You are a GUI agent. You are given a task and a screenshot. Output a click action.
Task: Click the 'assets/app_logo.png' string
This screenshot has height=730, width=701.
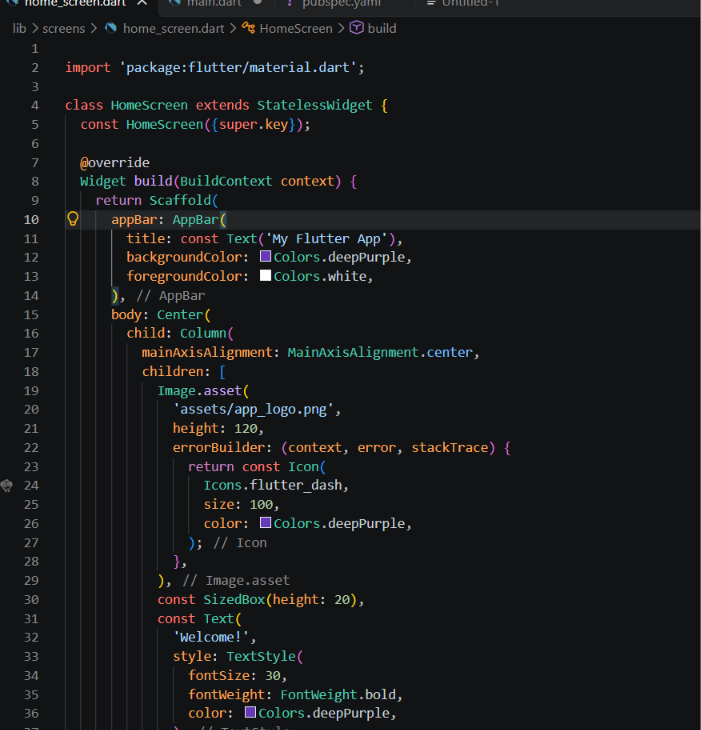(253, 410)
